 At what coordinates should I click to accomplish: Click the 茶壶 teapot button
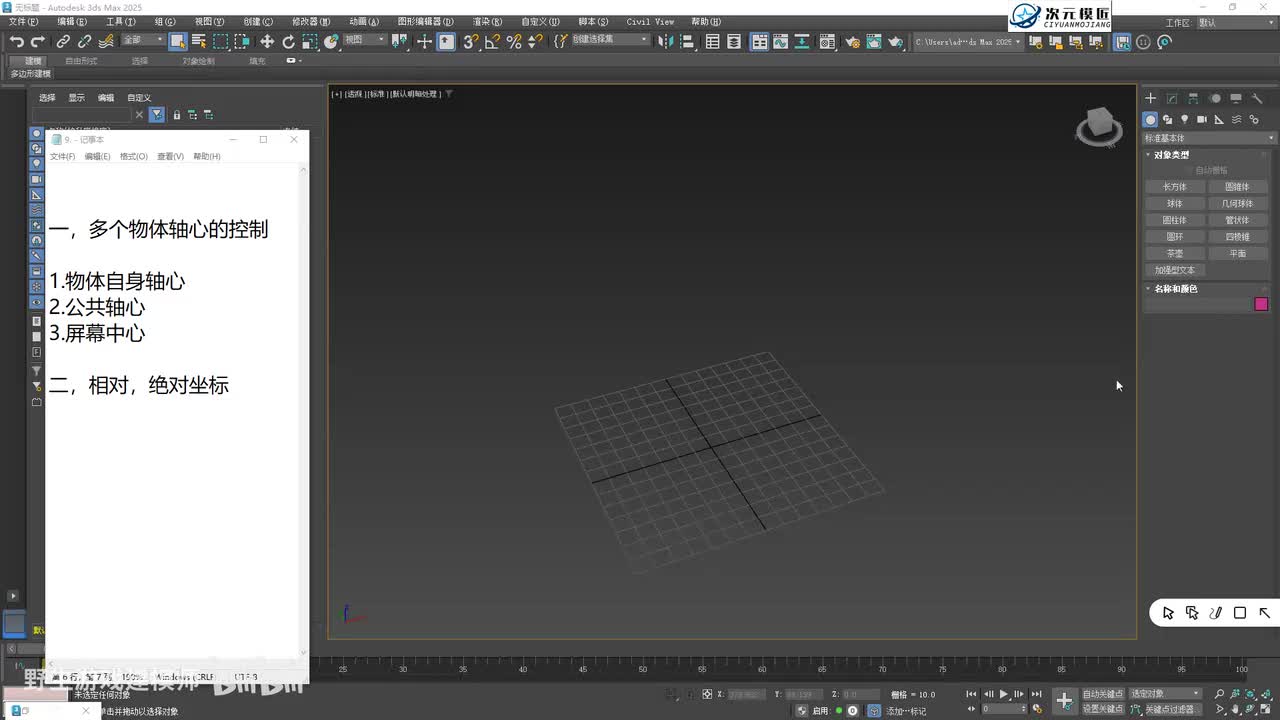(x=1175, y=253)
